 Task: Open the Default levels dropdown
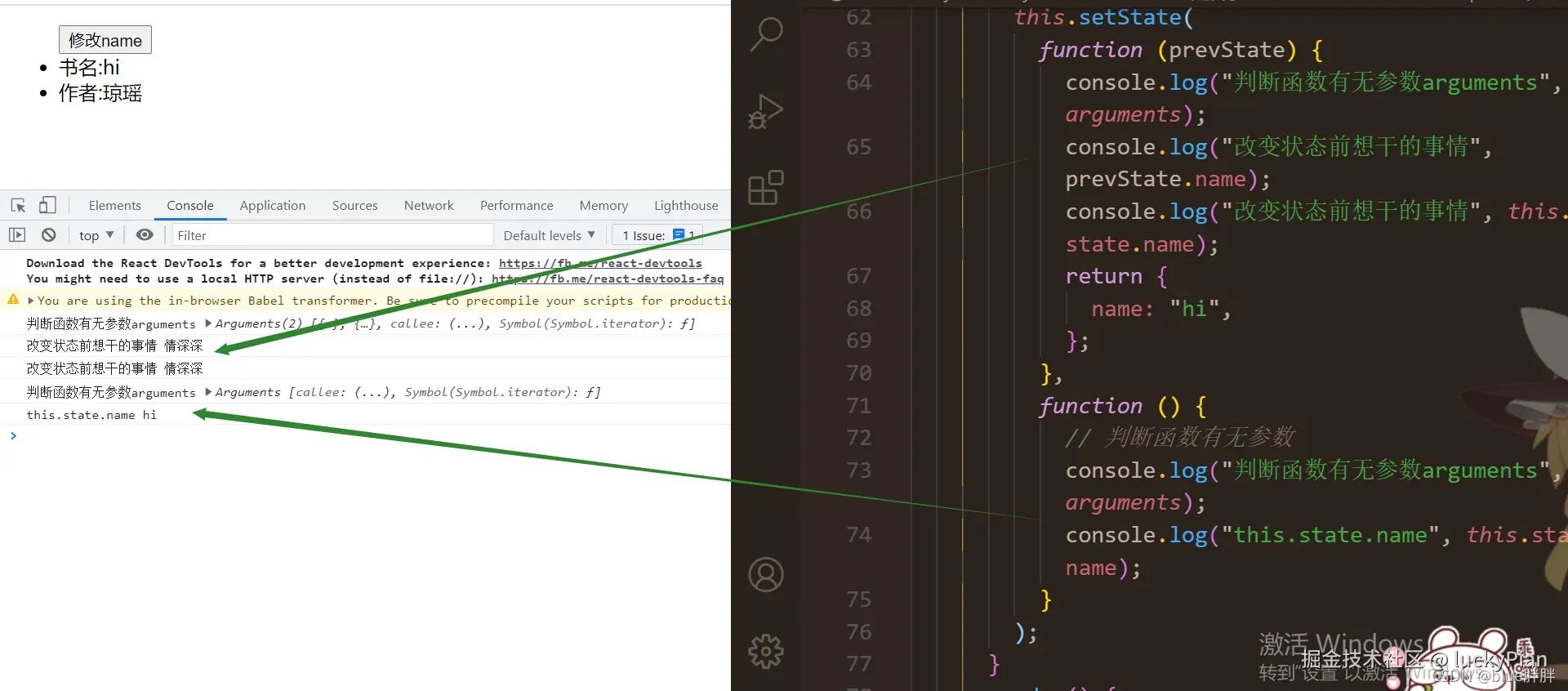click(549, 235)
